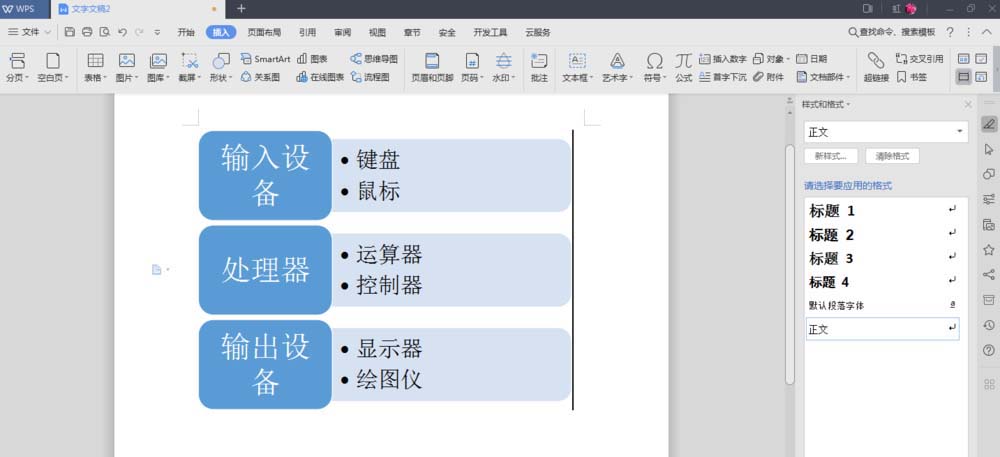Undo the last action

coord(122,32)
